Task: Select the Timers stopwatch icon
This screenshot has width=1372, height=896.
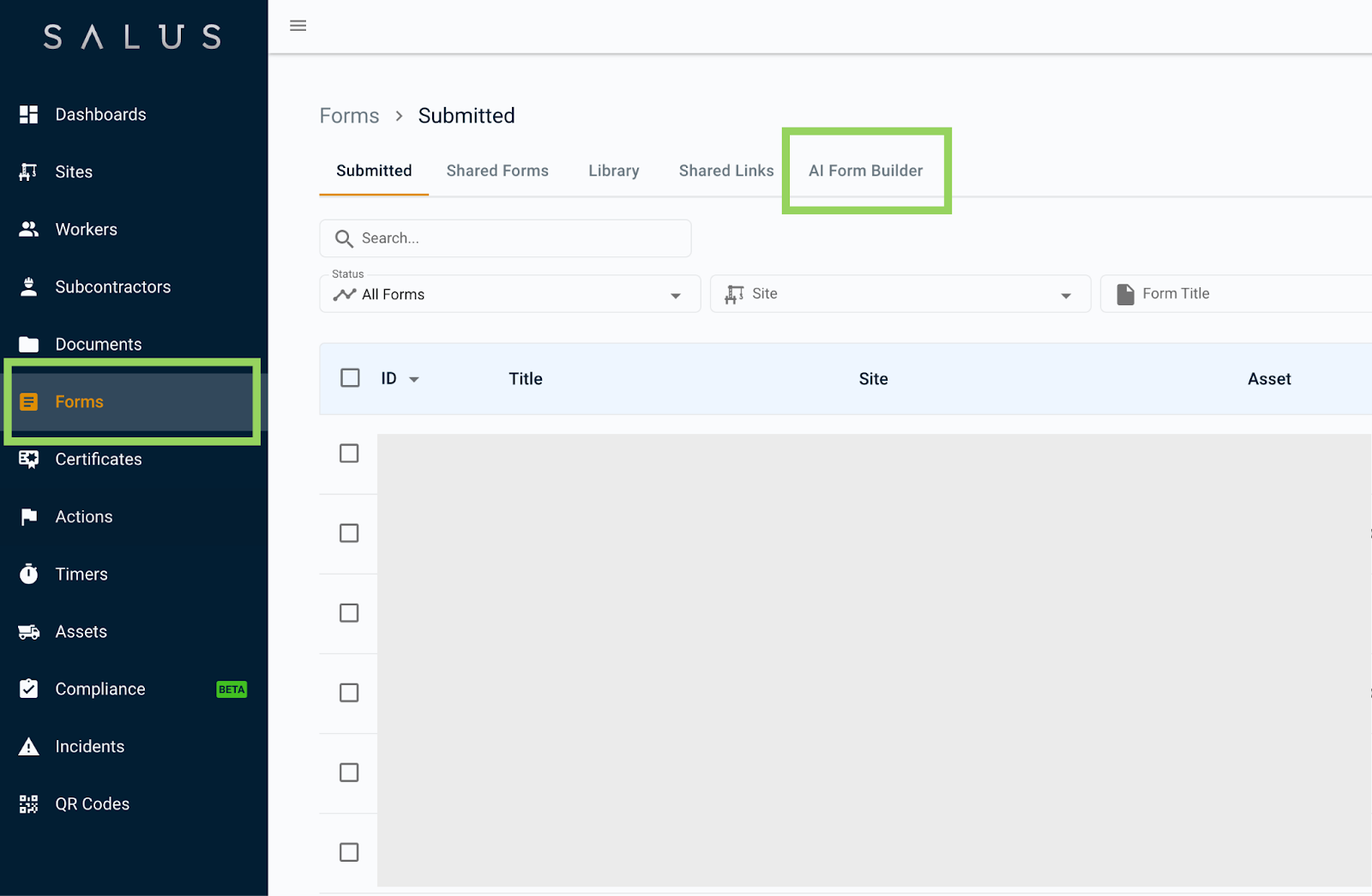Action: pyautogui.click(x=28, y=574)
